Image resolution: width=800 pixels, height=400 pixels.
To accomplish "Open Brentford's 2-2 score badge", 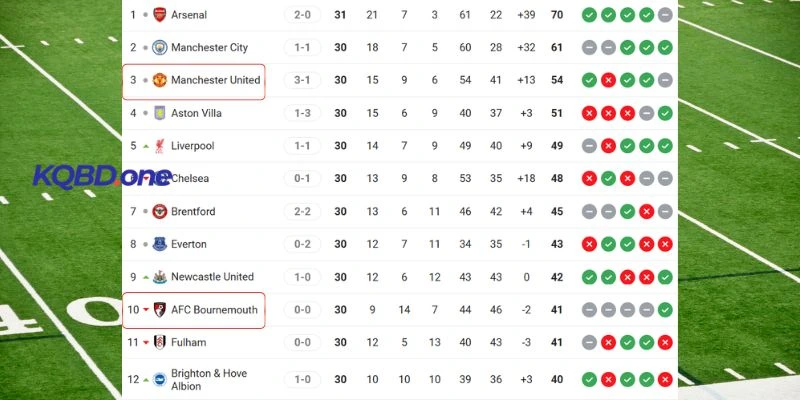I will (303, 211).
